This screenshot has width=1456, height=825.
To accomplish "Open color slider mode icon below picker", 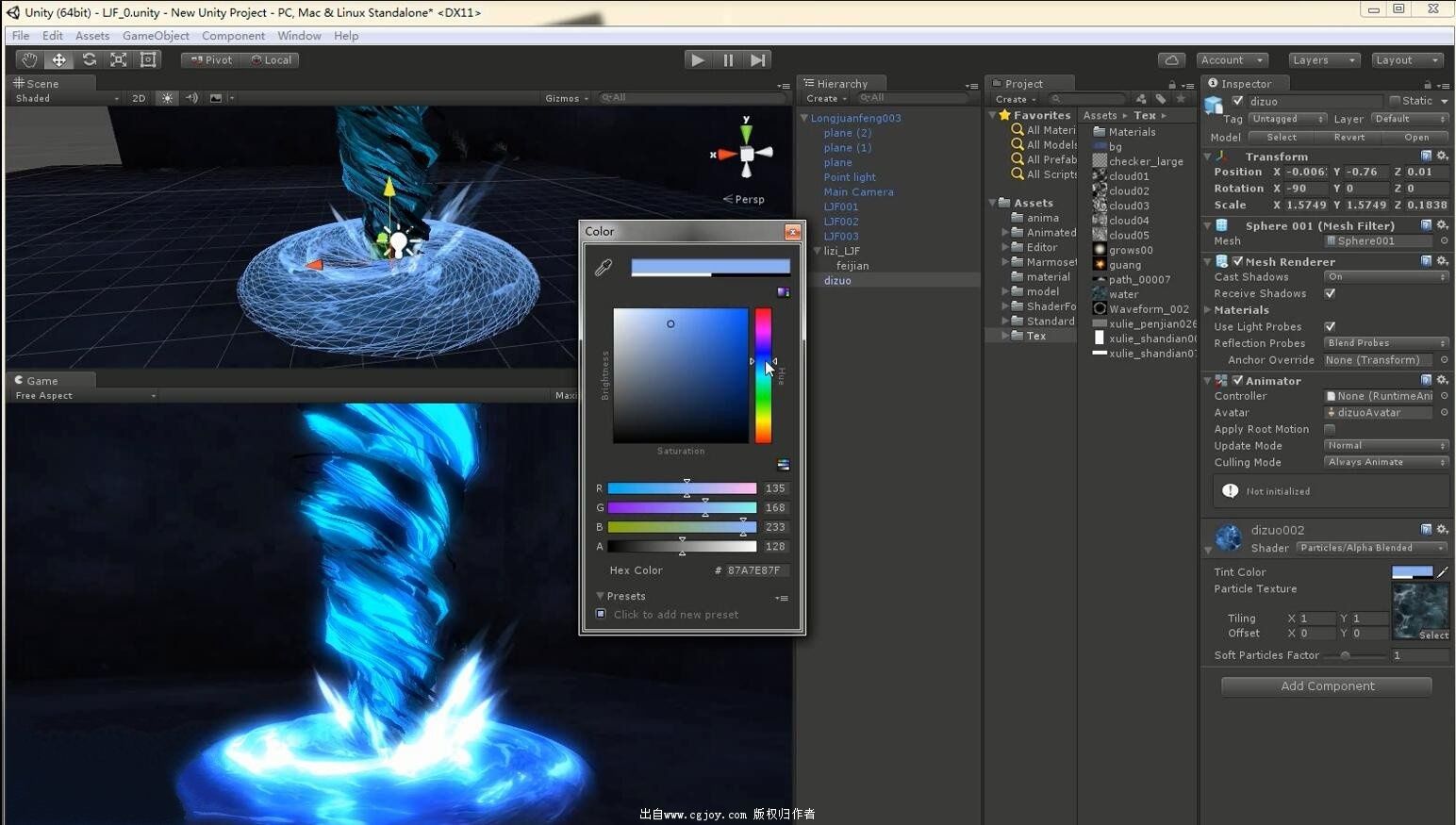I will point(783,465).
